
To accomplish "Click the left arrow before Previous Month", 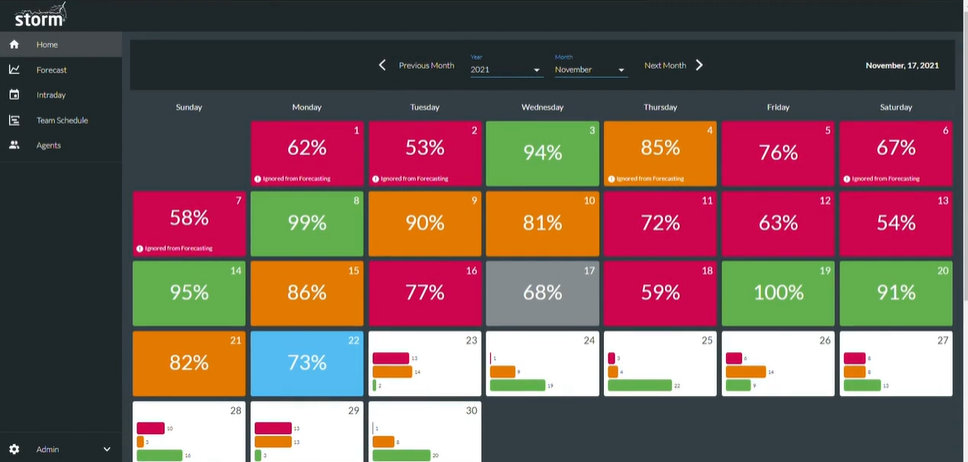I will coord(382,65).
